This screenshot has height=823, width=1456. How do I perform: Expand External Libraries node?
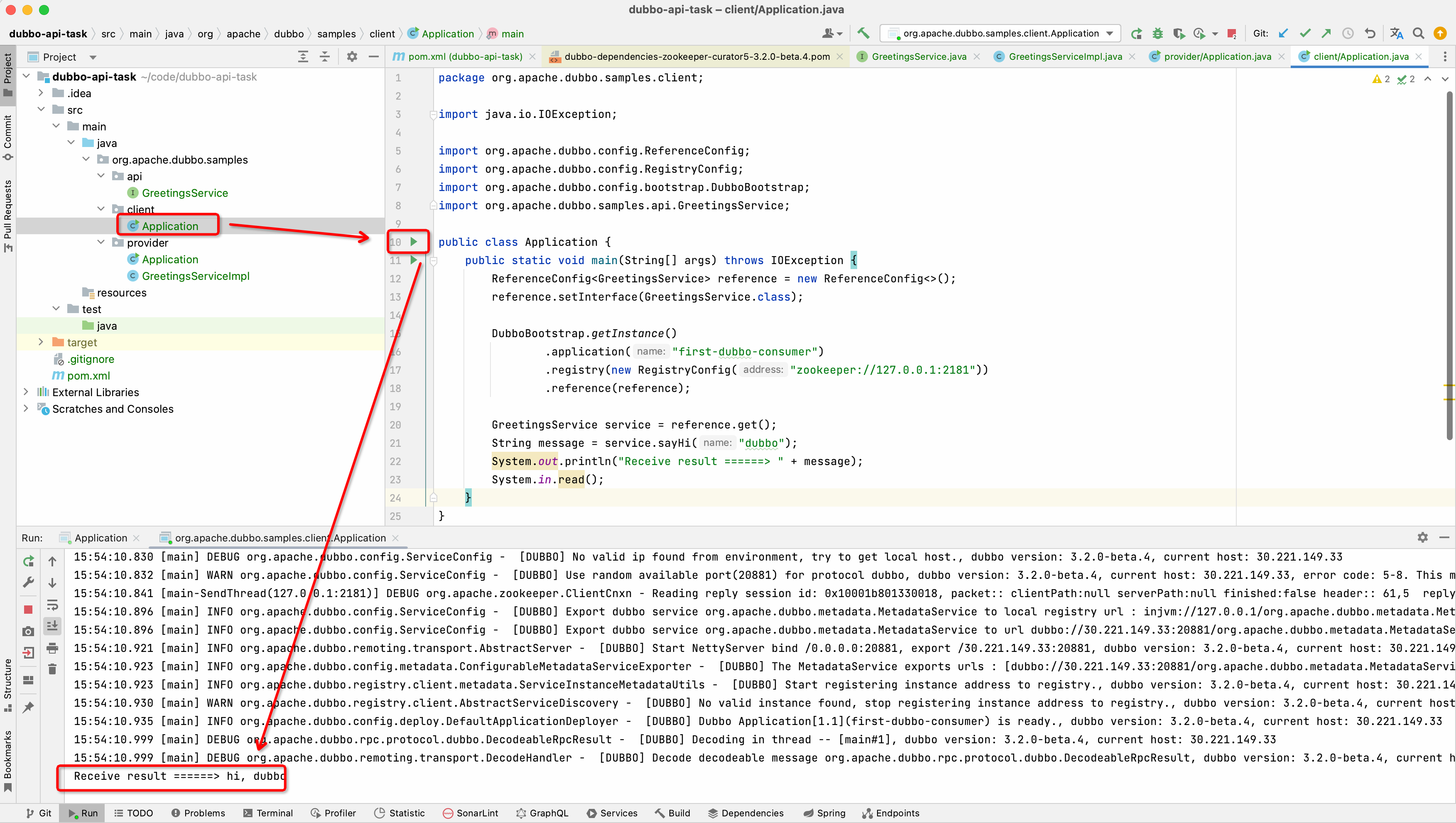coord(26,392)
